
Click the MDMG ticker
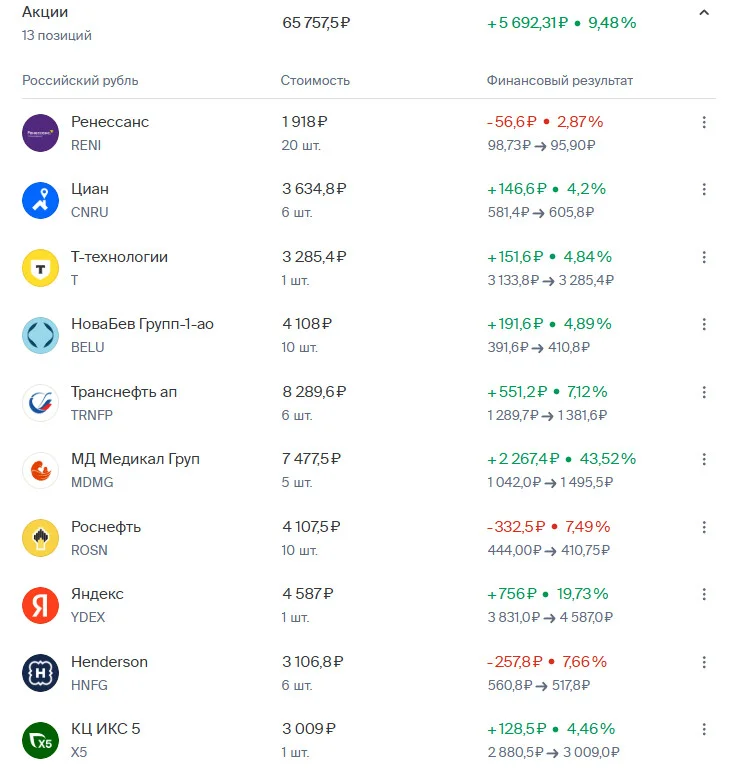pyautogui.click(x=92, y=482)
